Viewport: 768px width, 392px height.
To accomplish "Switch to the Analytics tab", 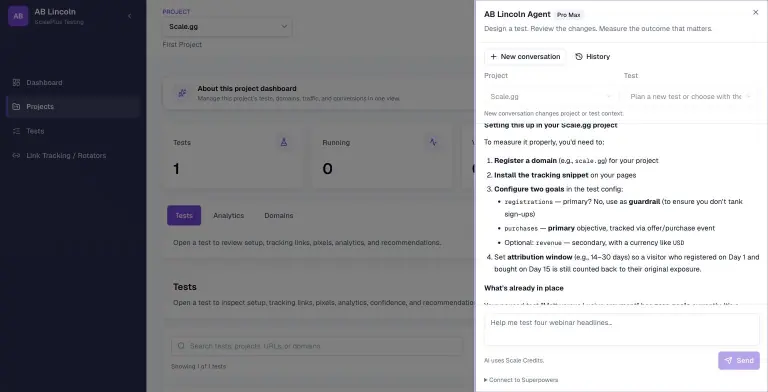I will (x=228, y=215).
